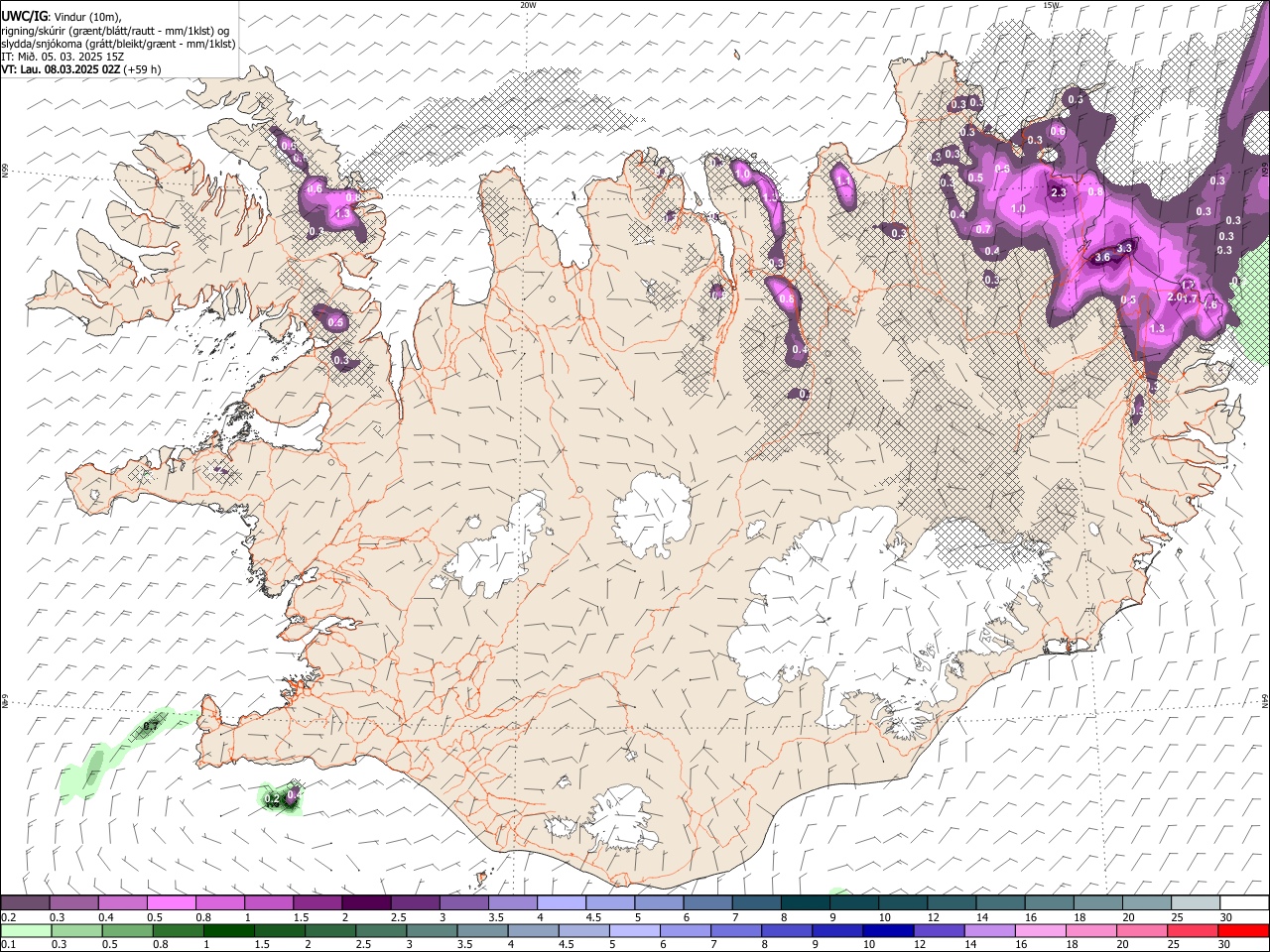
Task: Click the title text 'UWC/IG: Vindur (10m),'
Action: pos(62,17)
